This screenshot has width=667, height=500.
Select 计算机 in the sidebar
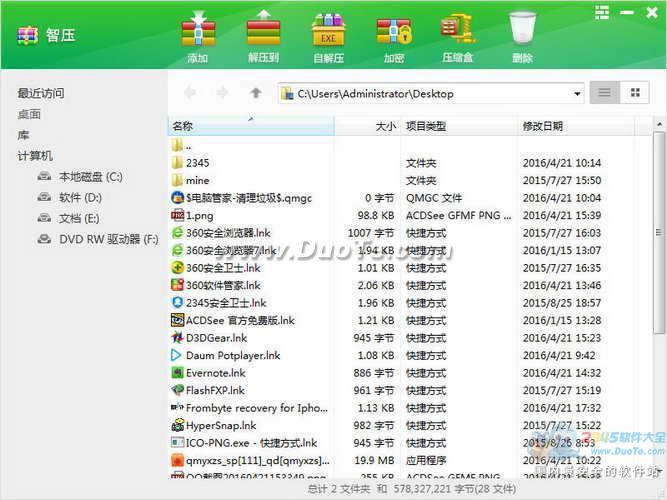[35, 156]
